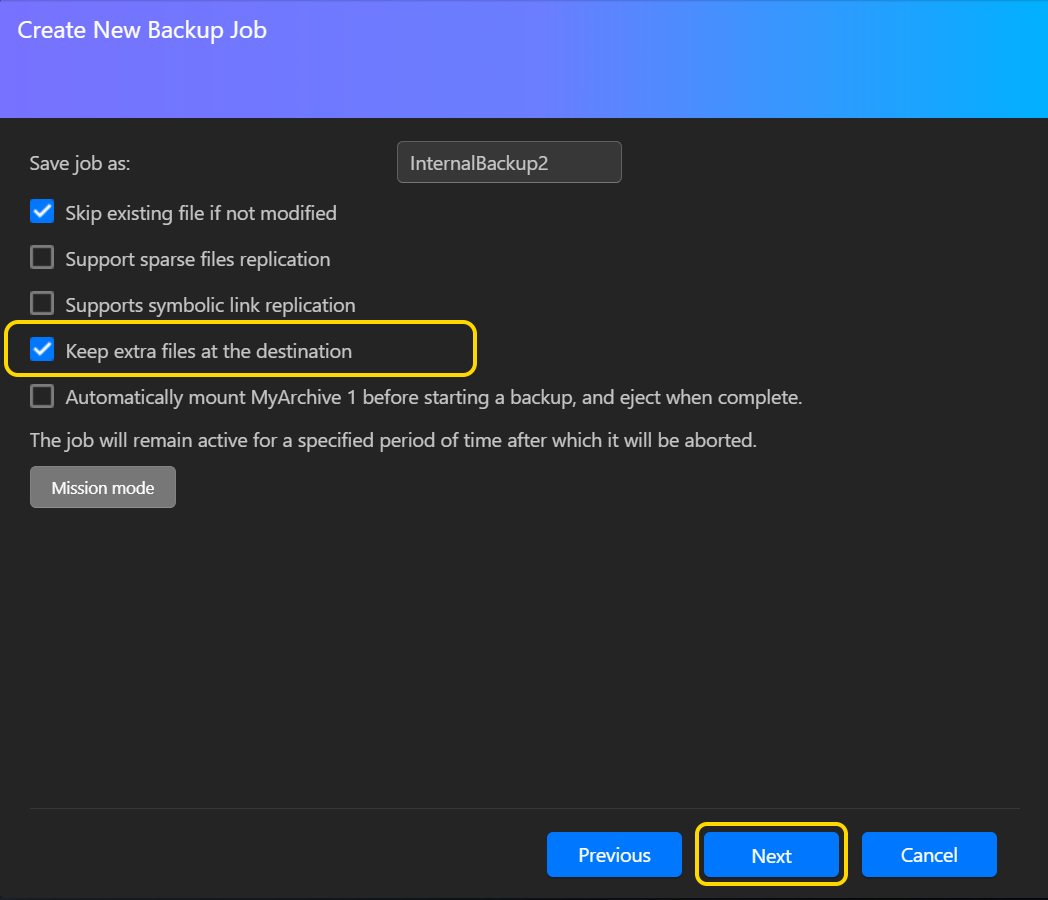Open Mission mode settings

103,488
